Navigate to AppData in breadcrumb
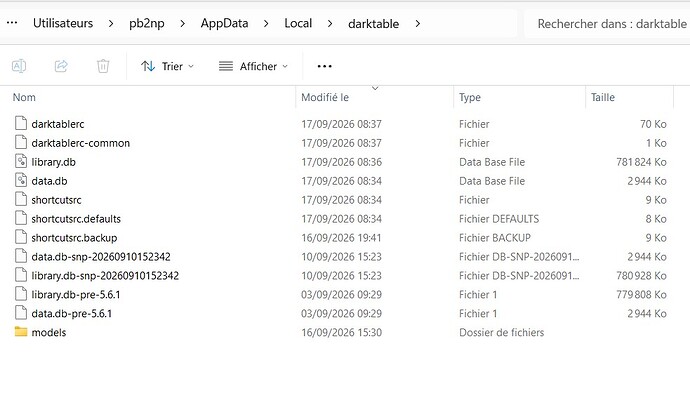 pyautogui.click(x=224, y=23)
